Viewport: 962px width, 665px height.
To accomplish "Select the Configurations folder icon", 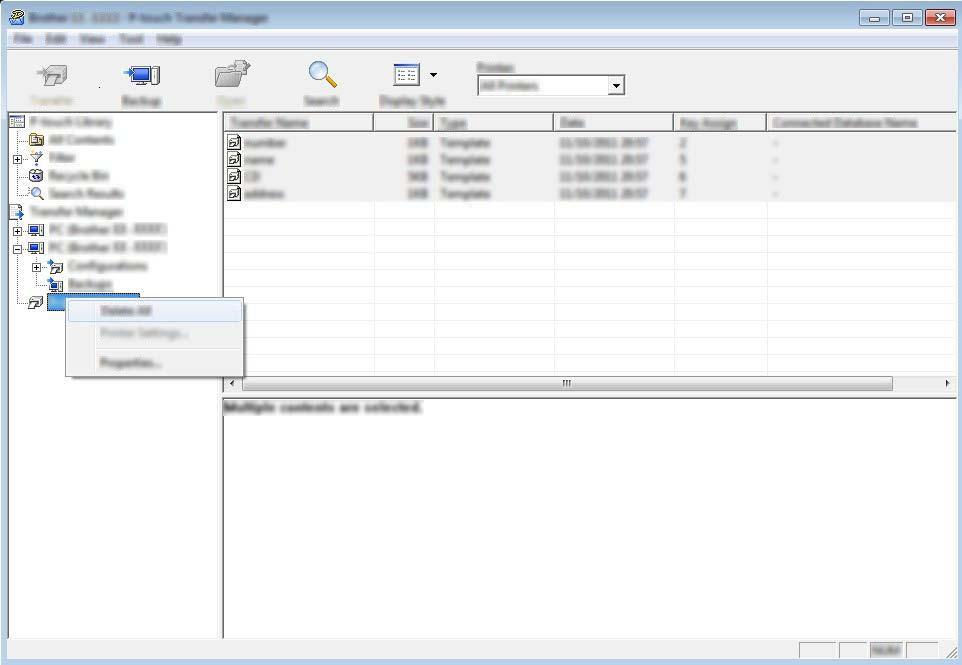I will pyautogui.click(x=55, y=266).
